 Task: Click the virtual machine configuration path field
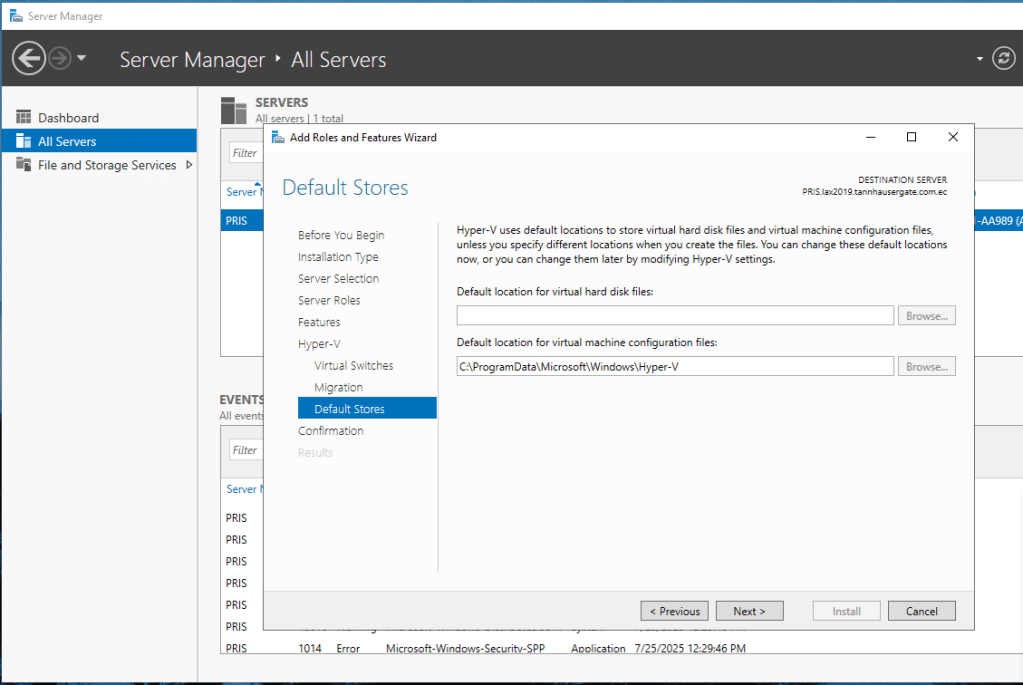[x=674, y=367]
